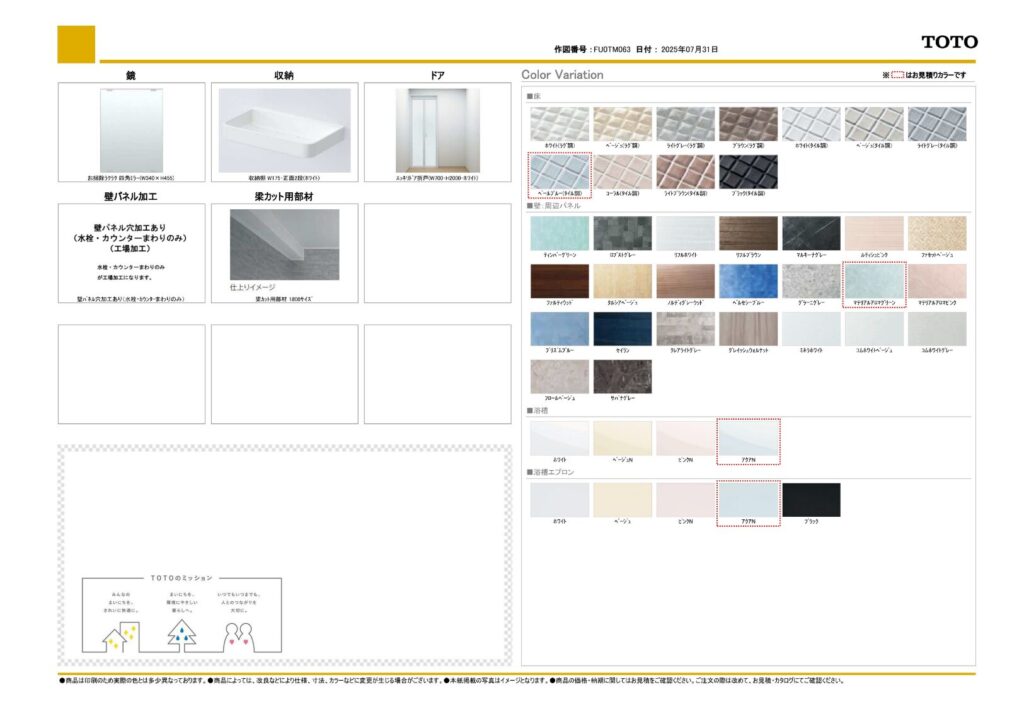The image size is (1024, 709).
Task: Select the mirror product image
Action: click(131, 130)
